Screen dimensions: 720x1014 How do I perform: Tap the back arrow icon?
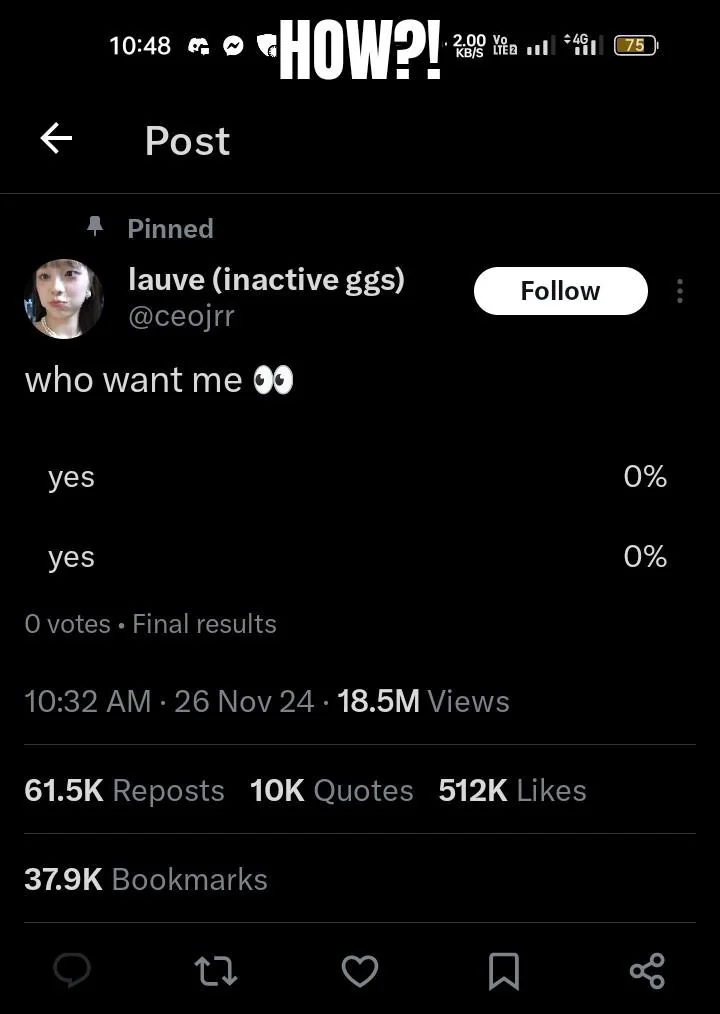[56, 139]
